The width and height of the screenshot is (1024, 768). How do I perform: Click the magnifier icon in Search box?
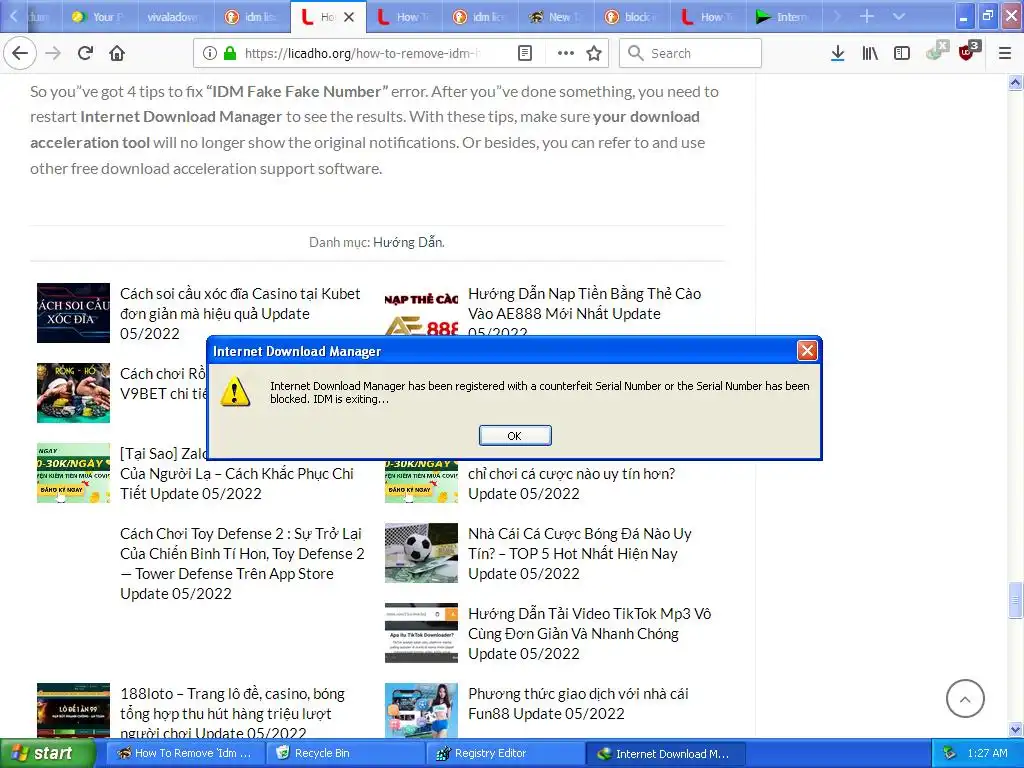coord(635,53)
